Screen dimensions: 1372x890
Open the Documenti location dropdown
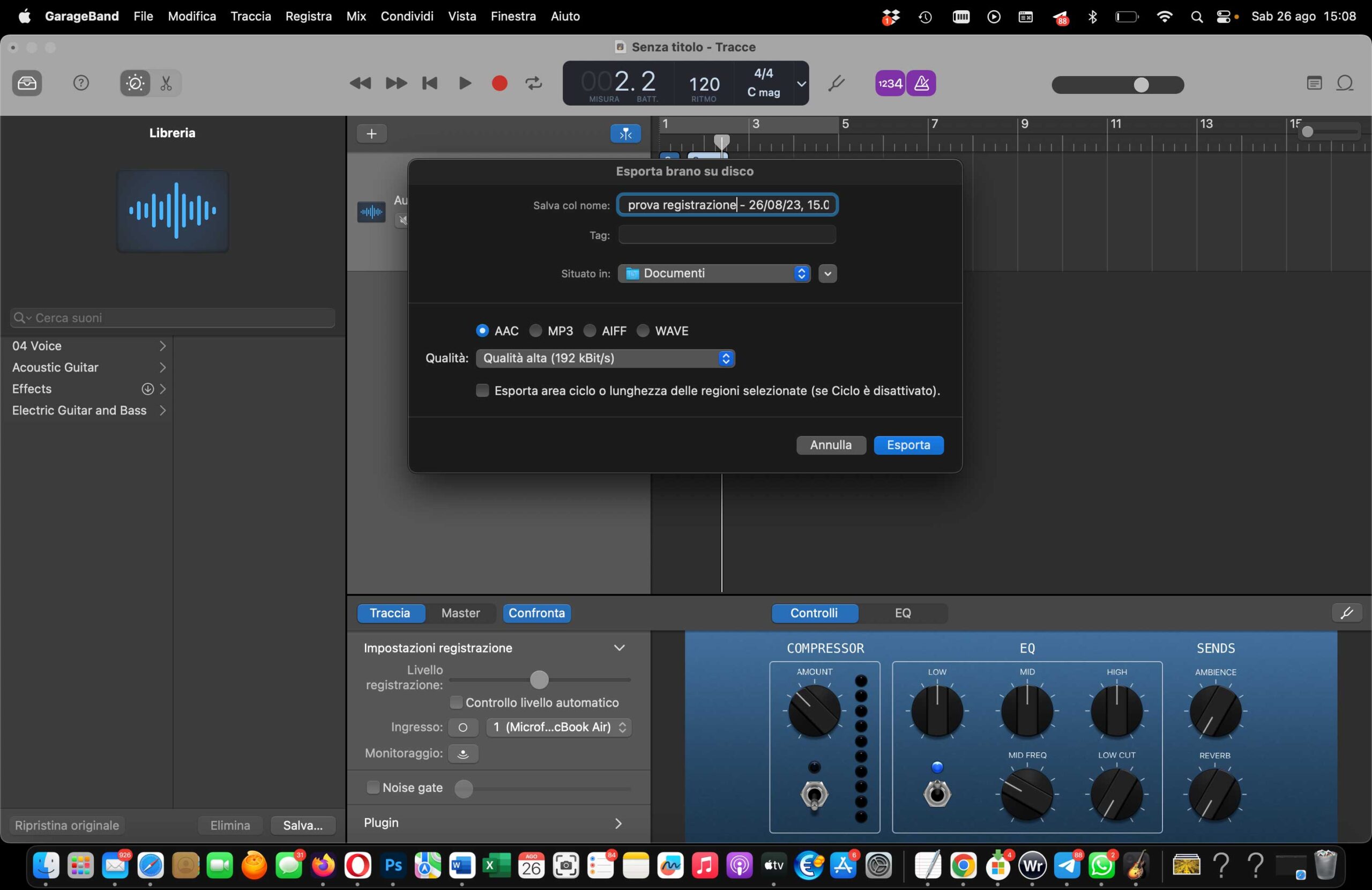(714, 273)
